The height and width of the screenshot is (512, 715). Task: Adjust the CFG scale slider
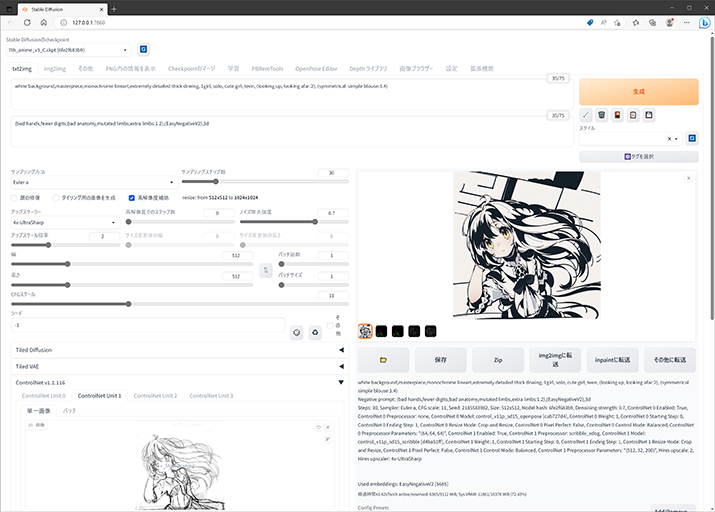click(180, 304)
